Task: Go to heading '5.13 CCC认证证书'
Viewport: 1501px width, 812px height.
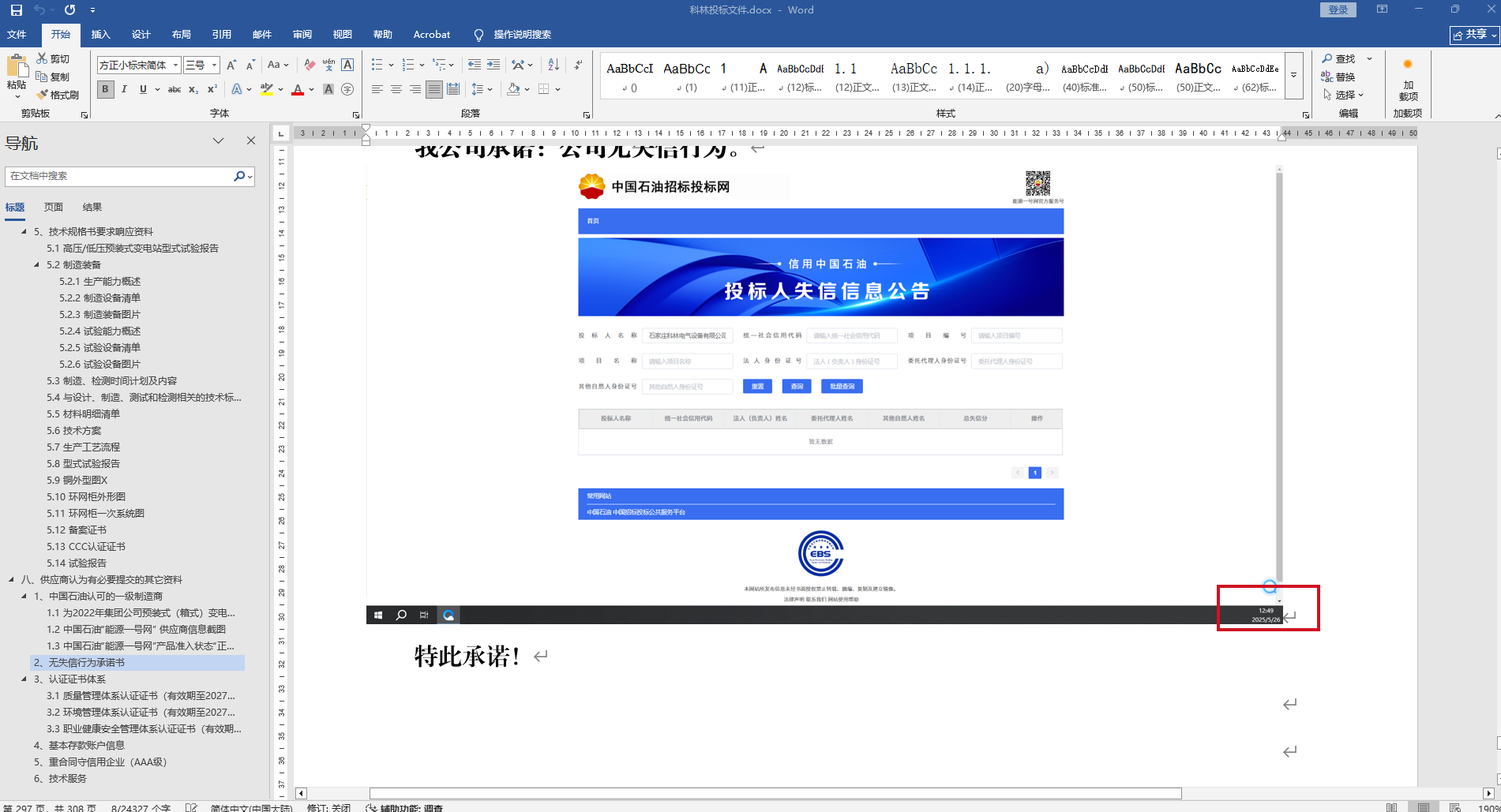Action: [86, 547]
